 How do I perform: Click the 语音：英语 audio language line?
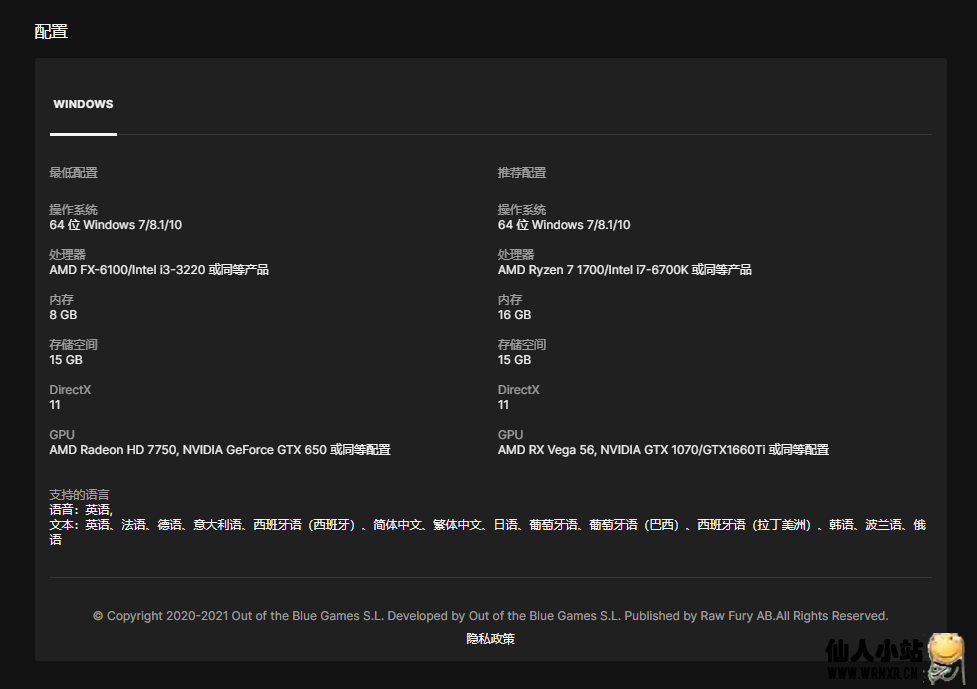coord(81,510)
